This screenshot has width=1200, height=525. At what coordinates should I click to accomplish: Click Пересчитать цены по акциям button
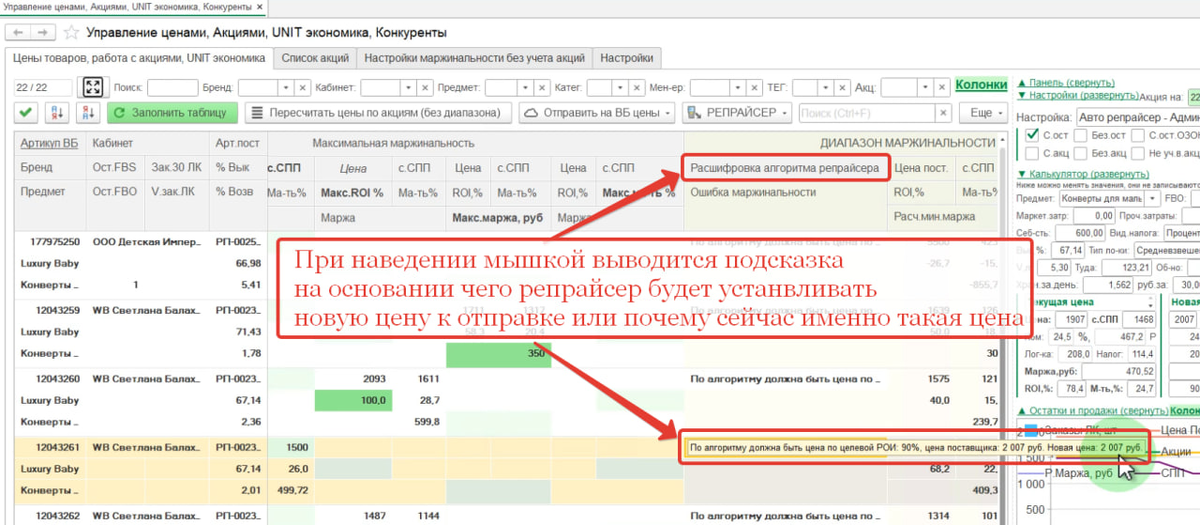tap(379, 113)
